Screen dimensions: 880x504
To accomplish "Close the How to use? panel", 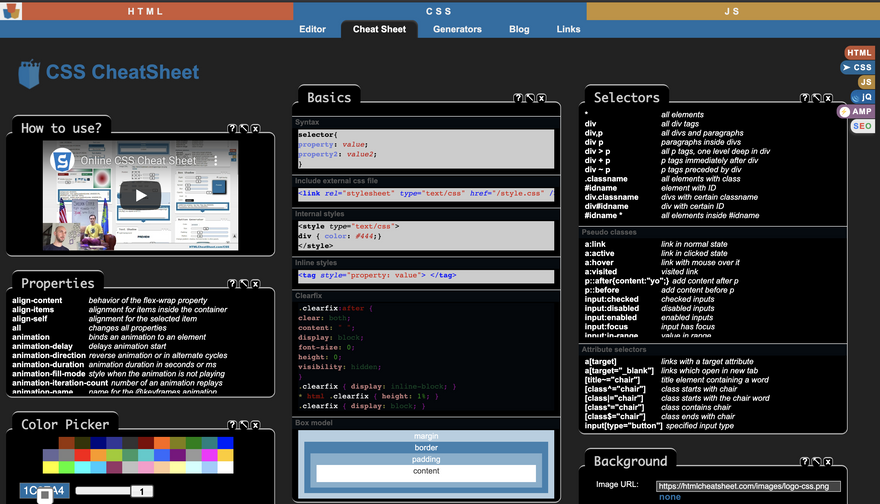I will 256,129.
